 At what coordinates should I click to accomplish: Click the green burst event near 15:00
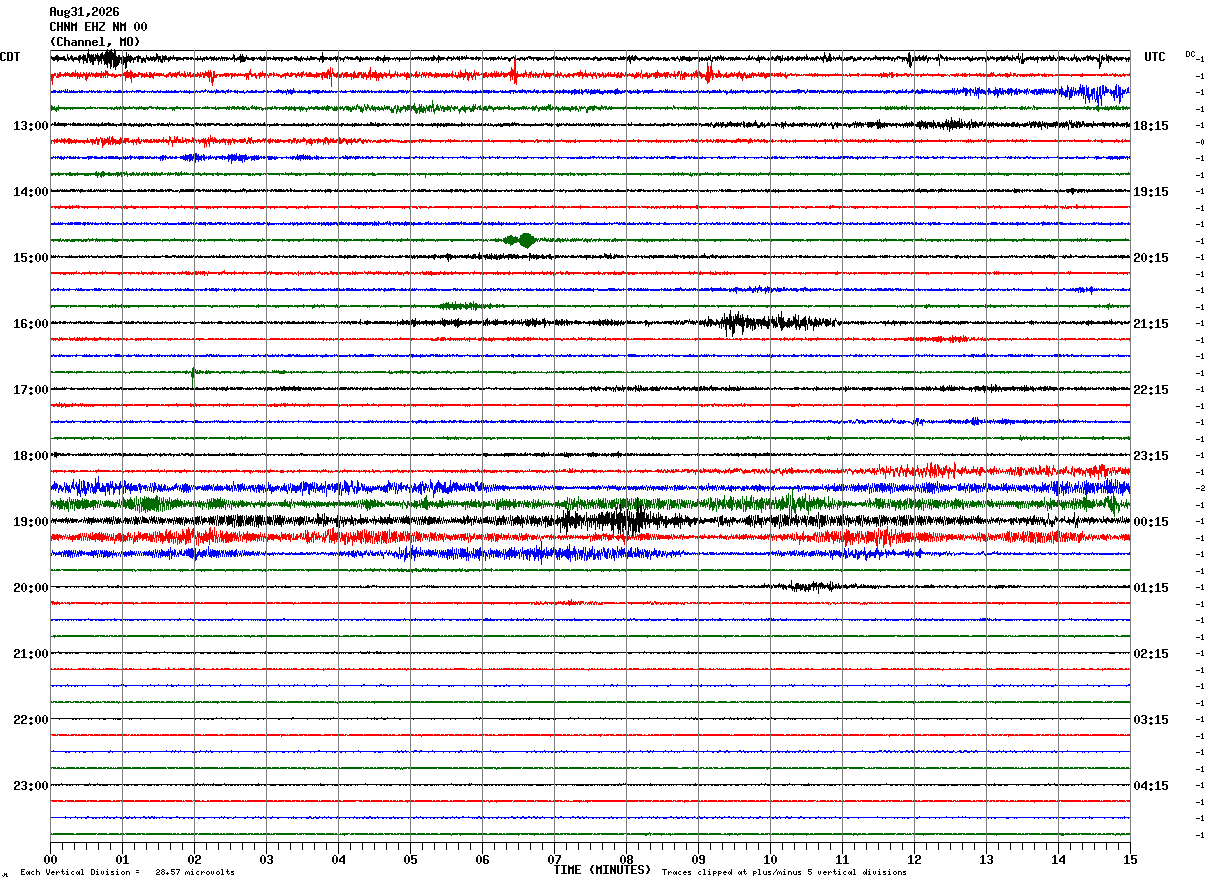pyautogui.click(x=523, y=240)
